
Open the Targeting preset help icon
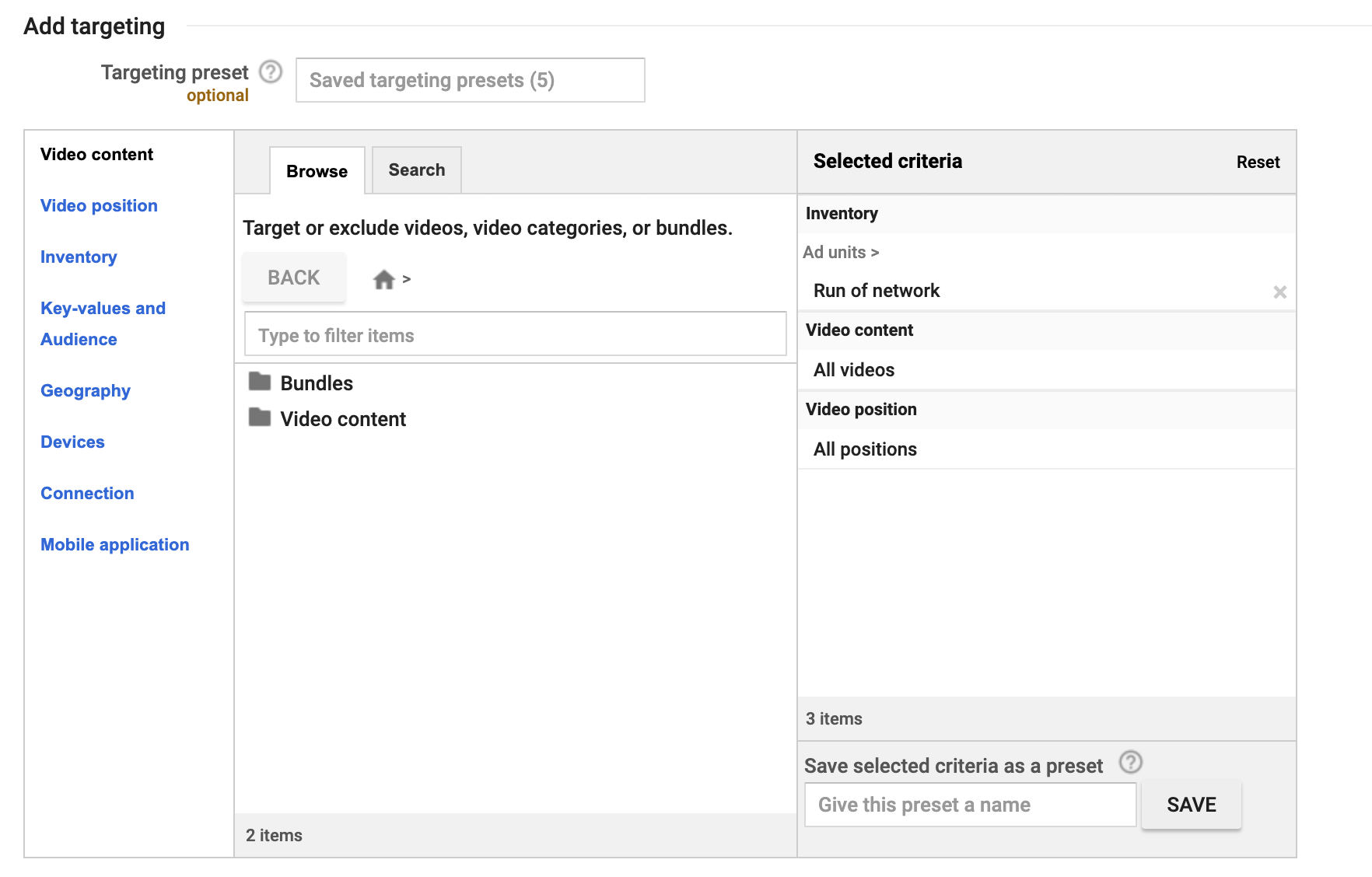[270, 73]
